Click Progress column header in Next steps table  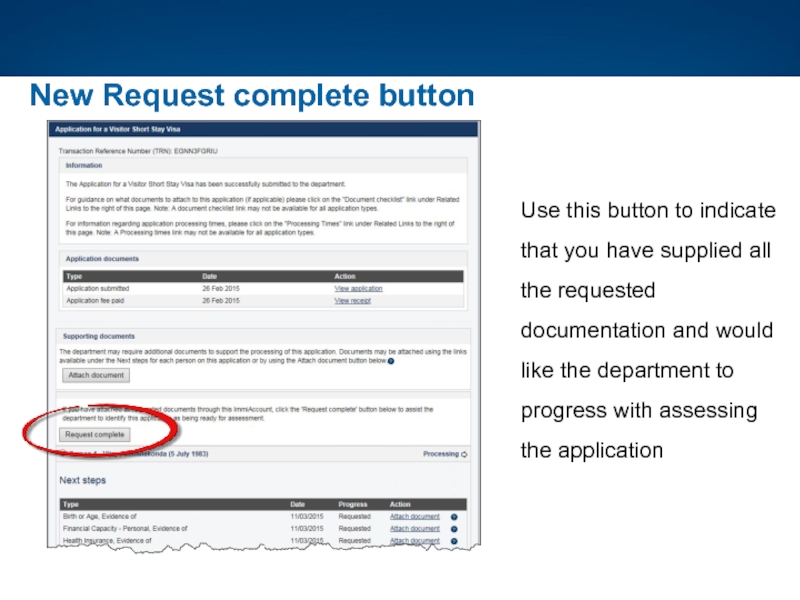coord(353,505)
